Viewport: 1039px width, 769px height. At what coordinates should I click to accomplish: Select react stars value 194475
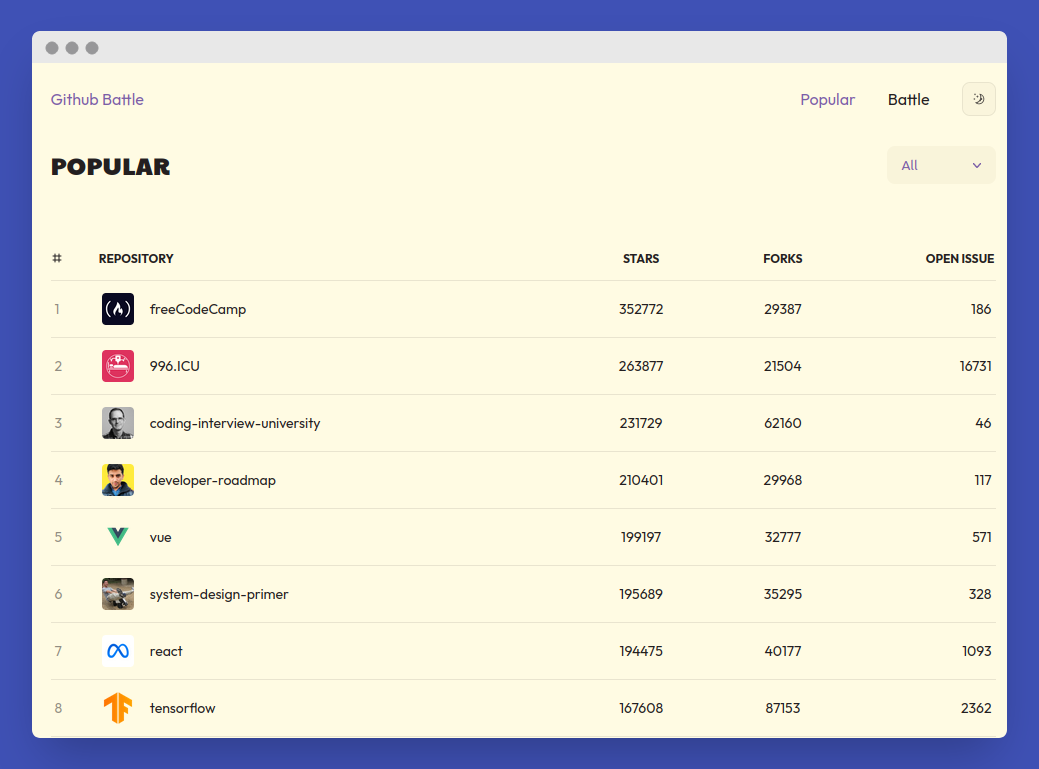[641, 651]
